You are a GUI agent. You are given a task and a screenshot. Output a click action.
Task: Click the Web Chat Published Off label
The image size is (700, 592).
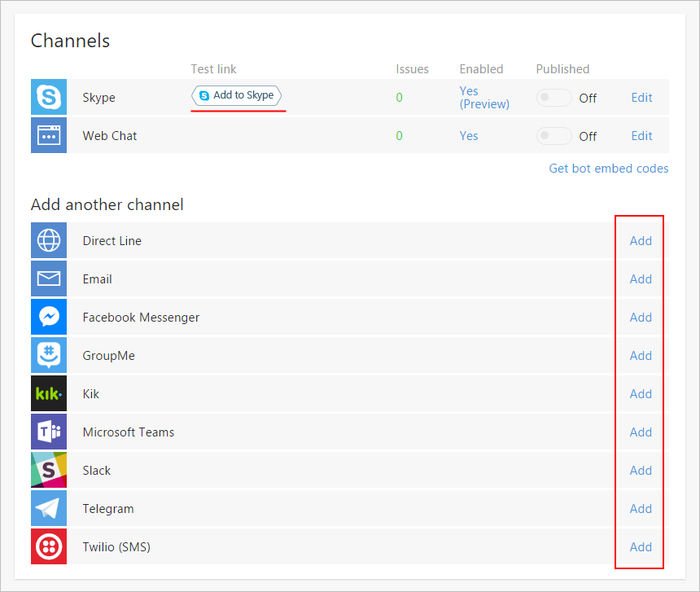tap(588, 136)
